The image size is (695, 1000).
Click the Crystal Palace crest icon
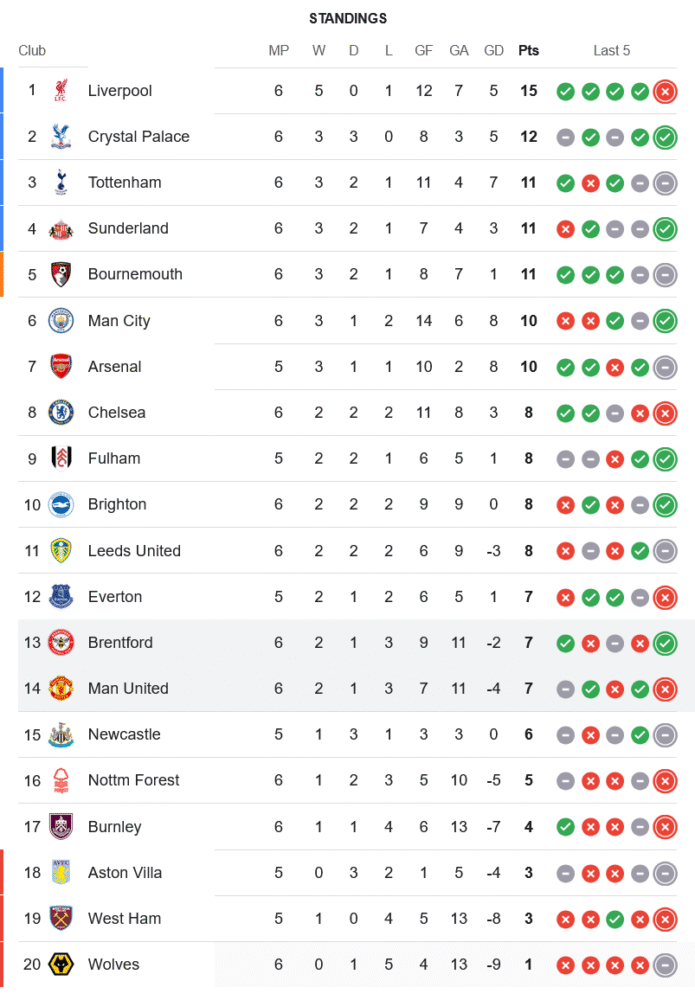tap(61, 137)
